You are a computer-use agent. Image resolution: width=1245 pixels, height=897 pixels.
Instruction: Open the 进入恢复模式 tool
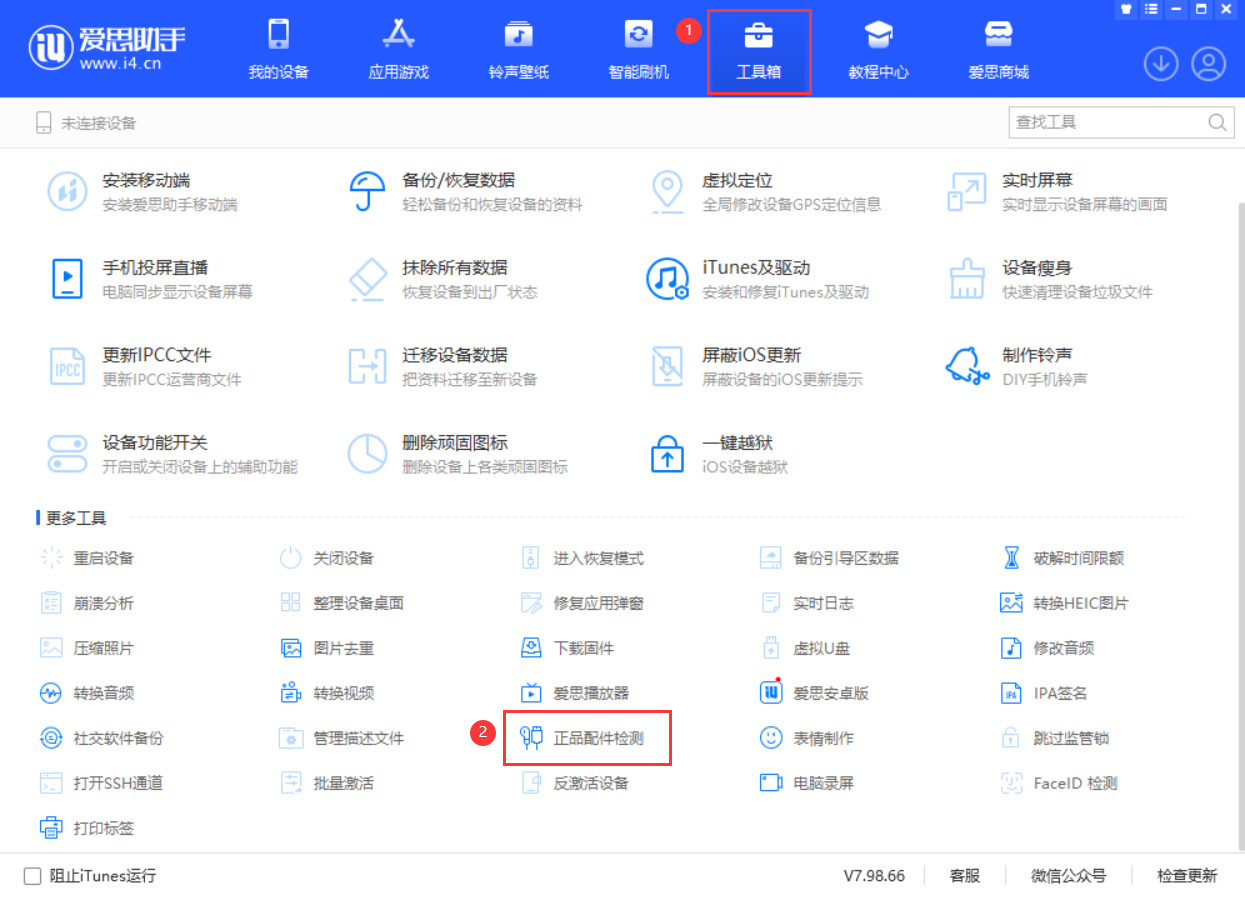coord(583,558)
